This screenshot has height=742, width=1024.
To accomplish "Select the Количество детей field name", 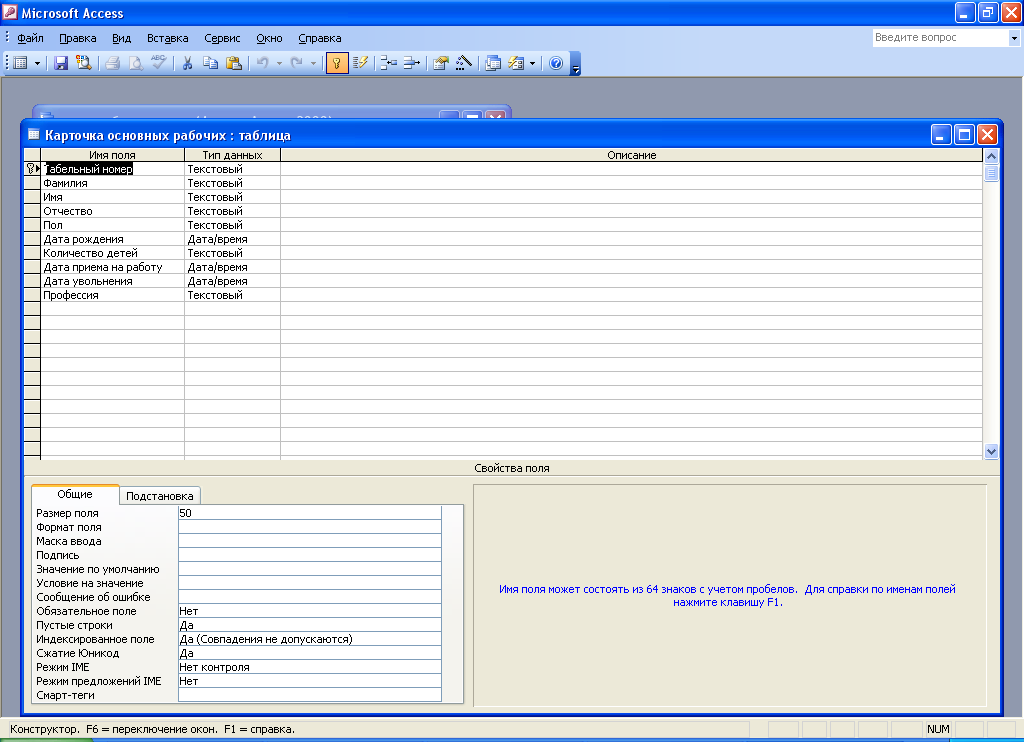I will tap(112, 253).
